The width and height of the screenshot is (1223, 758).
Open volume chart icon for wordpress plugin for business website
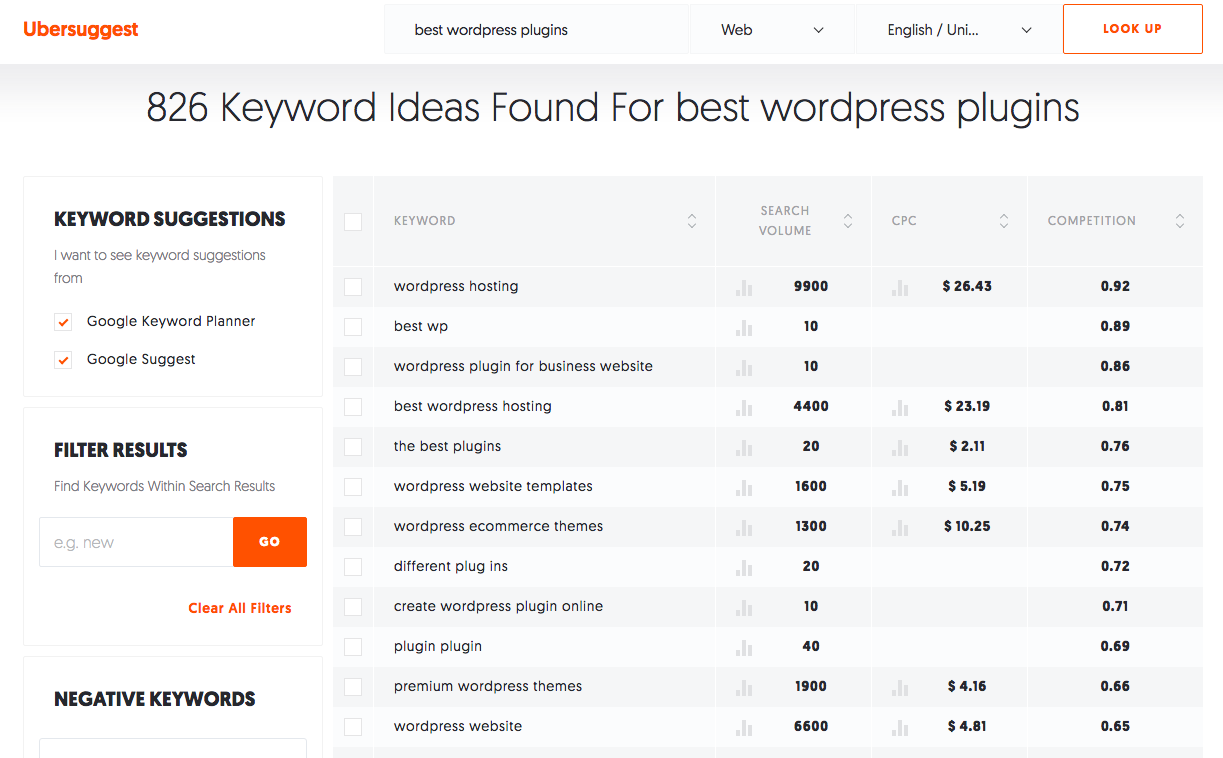(744, 367)
